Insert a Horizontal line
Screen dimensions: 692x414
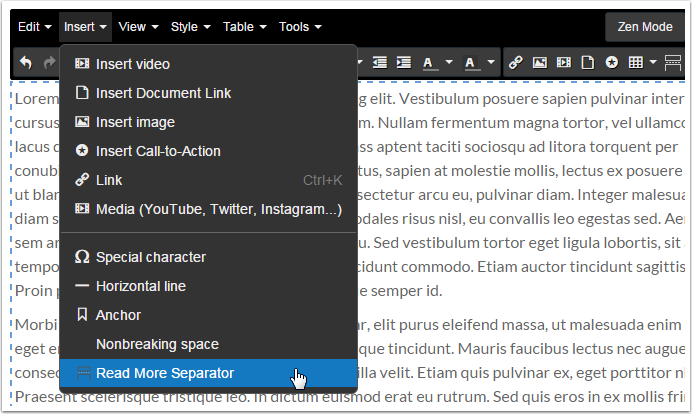click(208, 286)
